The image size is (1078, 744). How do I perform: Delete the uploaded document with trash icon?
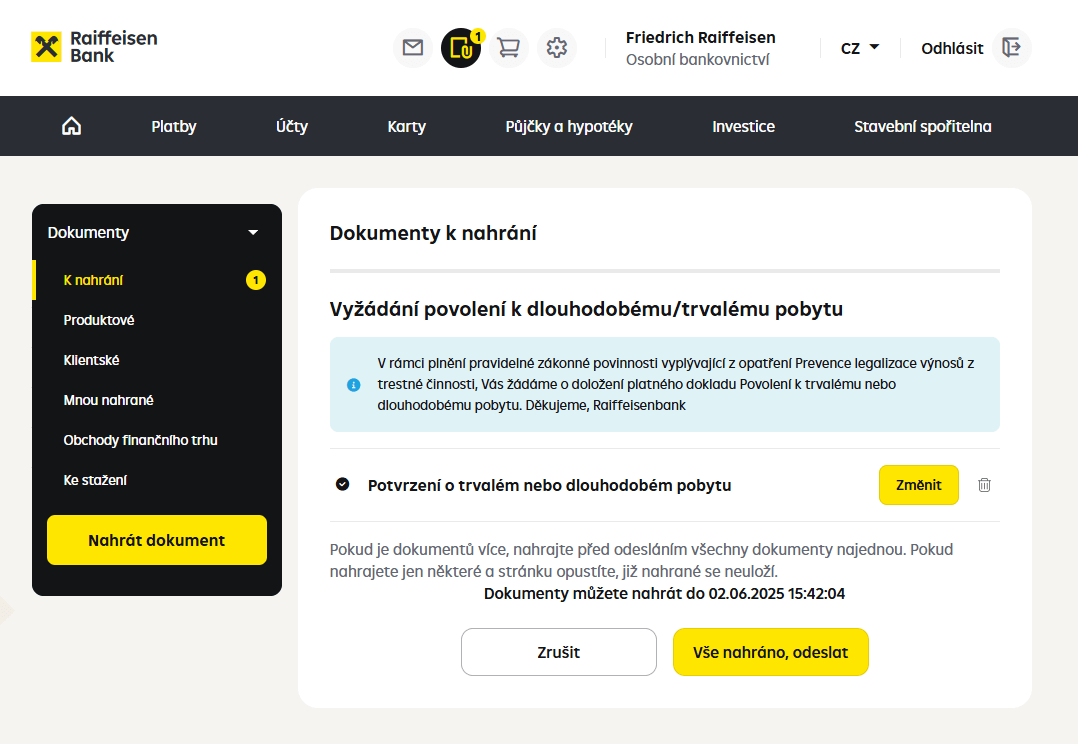[x=984, y=485]
